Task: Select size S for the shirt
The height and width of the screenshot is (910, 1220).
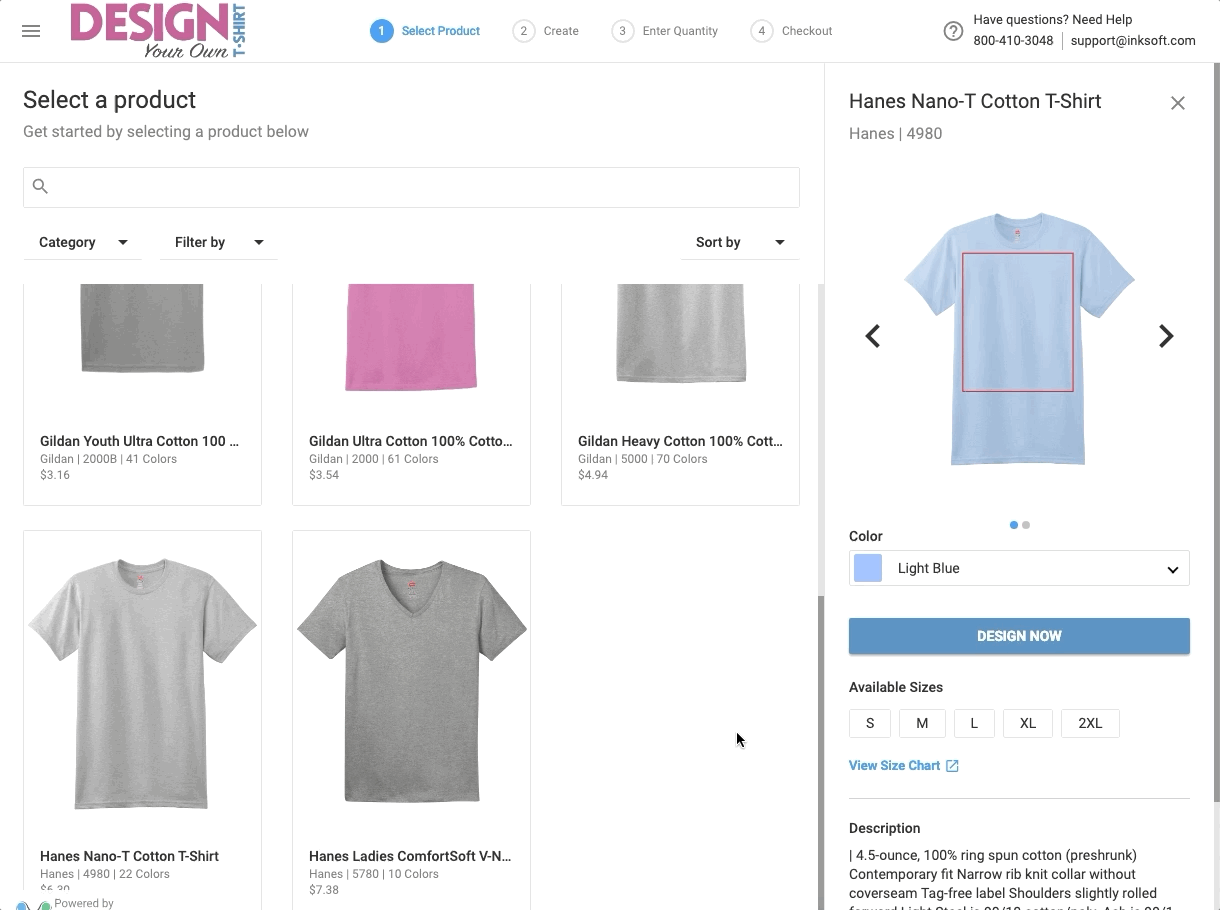Action: pyautogui.click(x=869, y=723)
